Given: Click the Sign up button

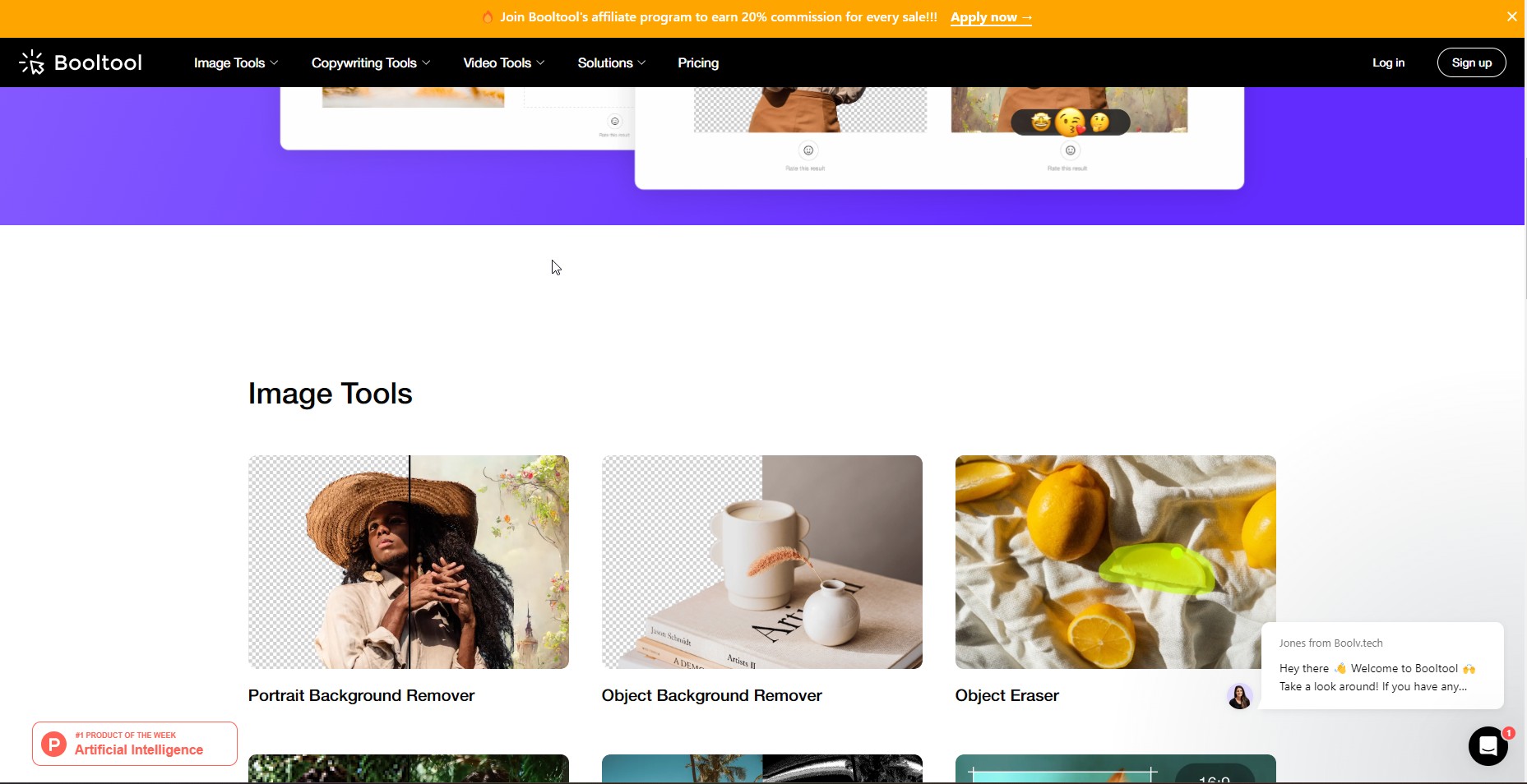Looking at the screenshot, I should point(1471,62).
